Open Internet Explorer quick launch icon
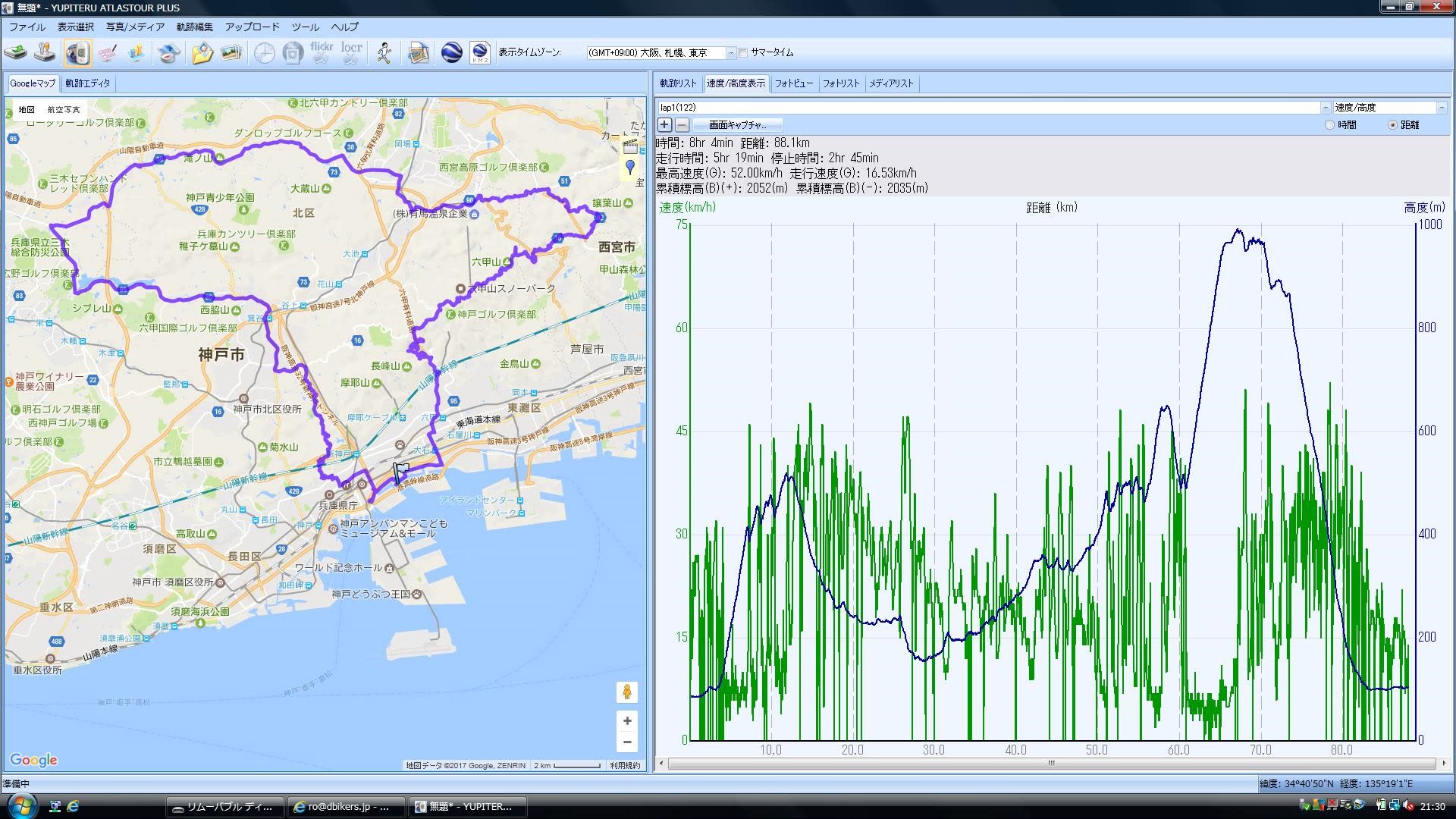The width and height of the screenshot is (1456, 819). point(74,806)
